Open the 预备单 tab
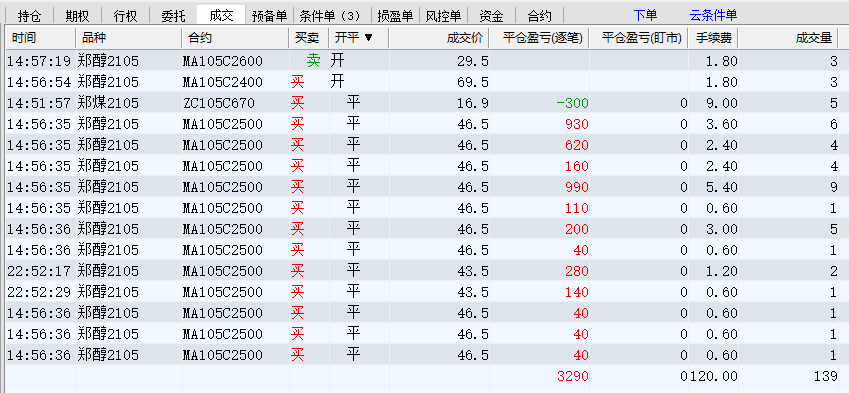The width and height of the screenshot is (849, 393). click(x=269, y=15)
